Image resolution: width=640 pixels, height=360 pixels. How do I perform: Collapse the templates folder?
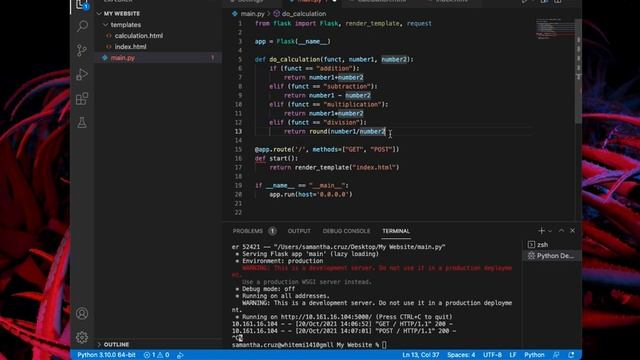pyautogui.click(x=105, y=25)
